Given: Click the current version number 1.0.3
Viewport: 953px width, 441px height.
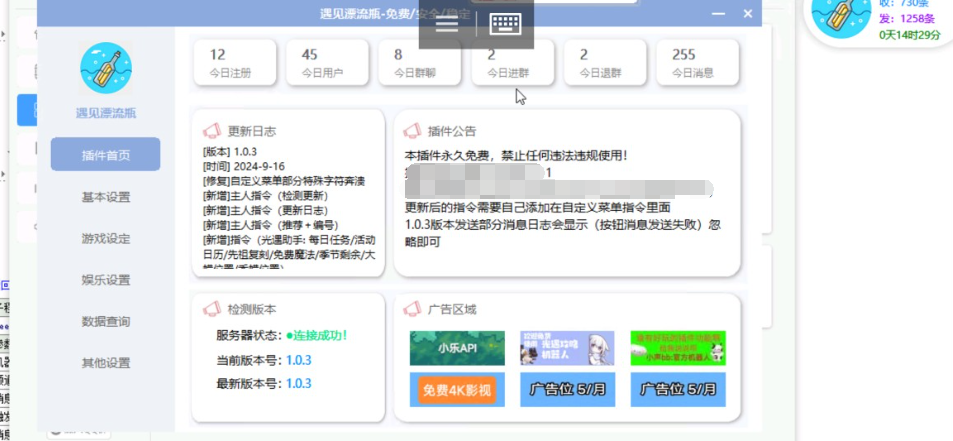Looking at the screenshot, I should tap(298, 360).
